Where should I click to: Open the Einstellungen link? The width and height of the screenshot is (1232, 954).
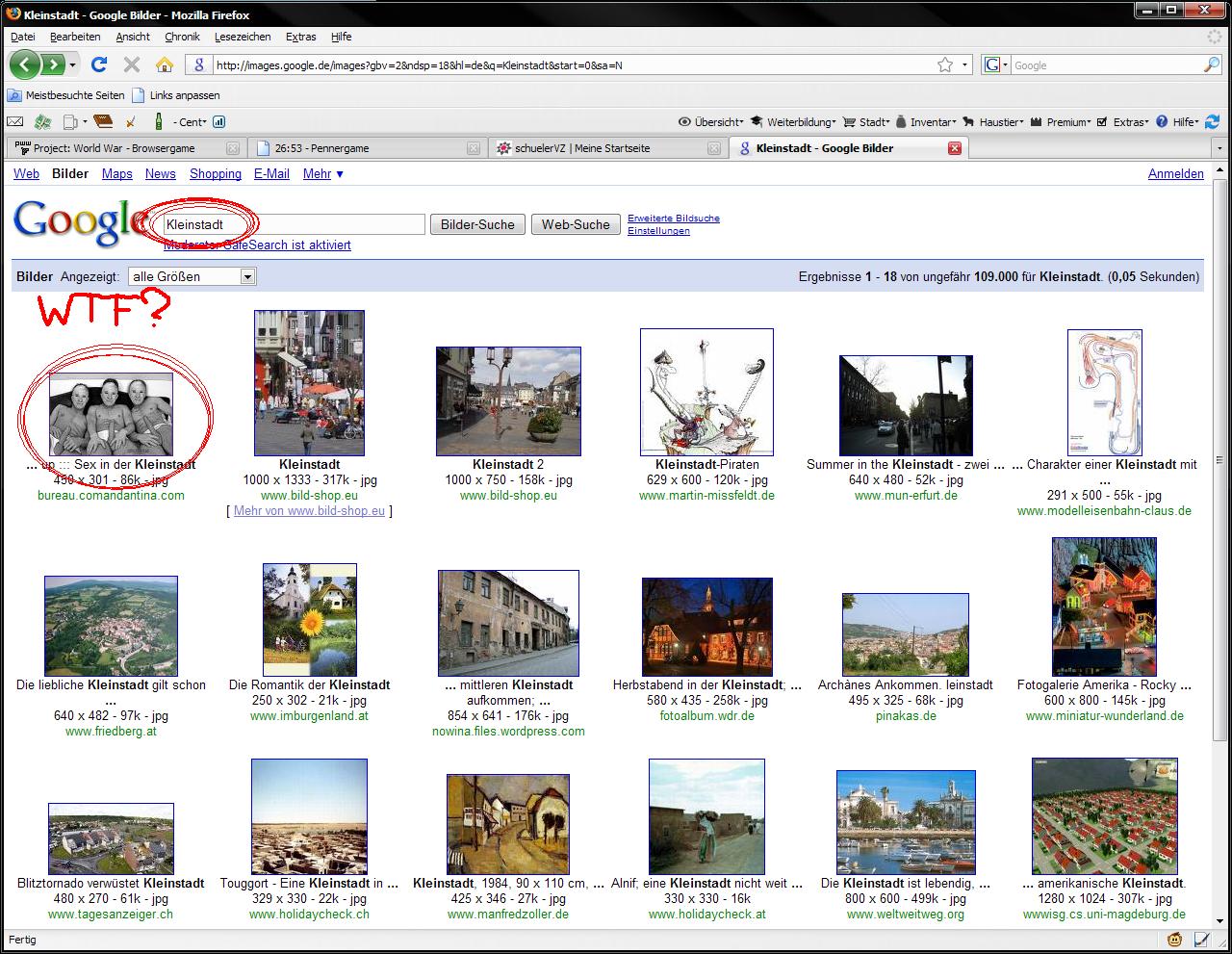click(658, 231)
